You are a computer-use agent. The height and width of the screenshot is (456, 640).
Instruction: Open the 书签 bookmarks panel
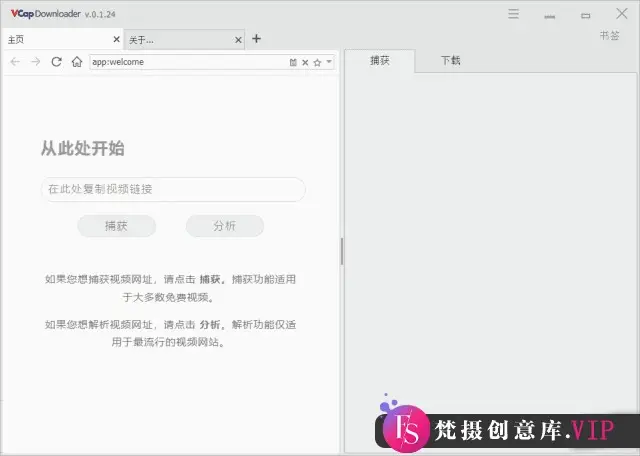tap(609, 36)
